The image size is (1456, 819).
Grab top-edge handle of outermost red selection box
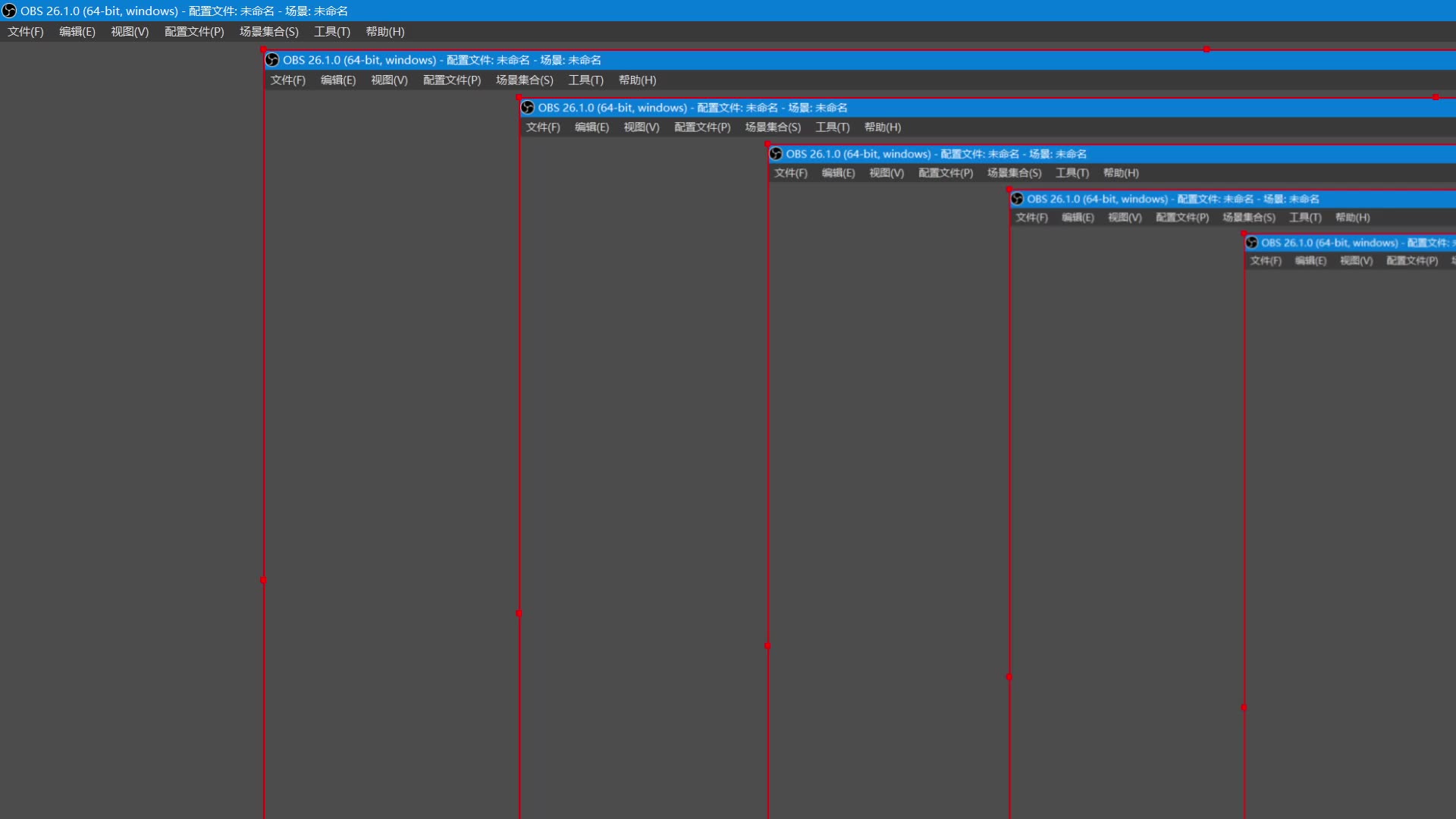point(1207,49)
